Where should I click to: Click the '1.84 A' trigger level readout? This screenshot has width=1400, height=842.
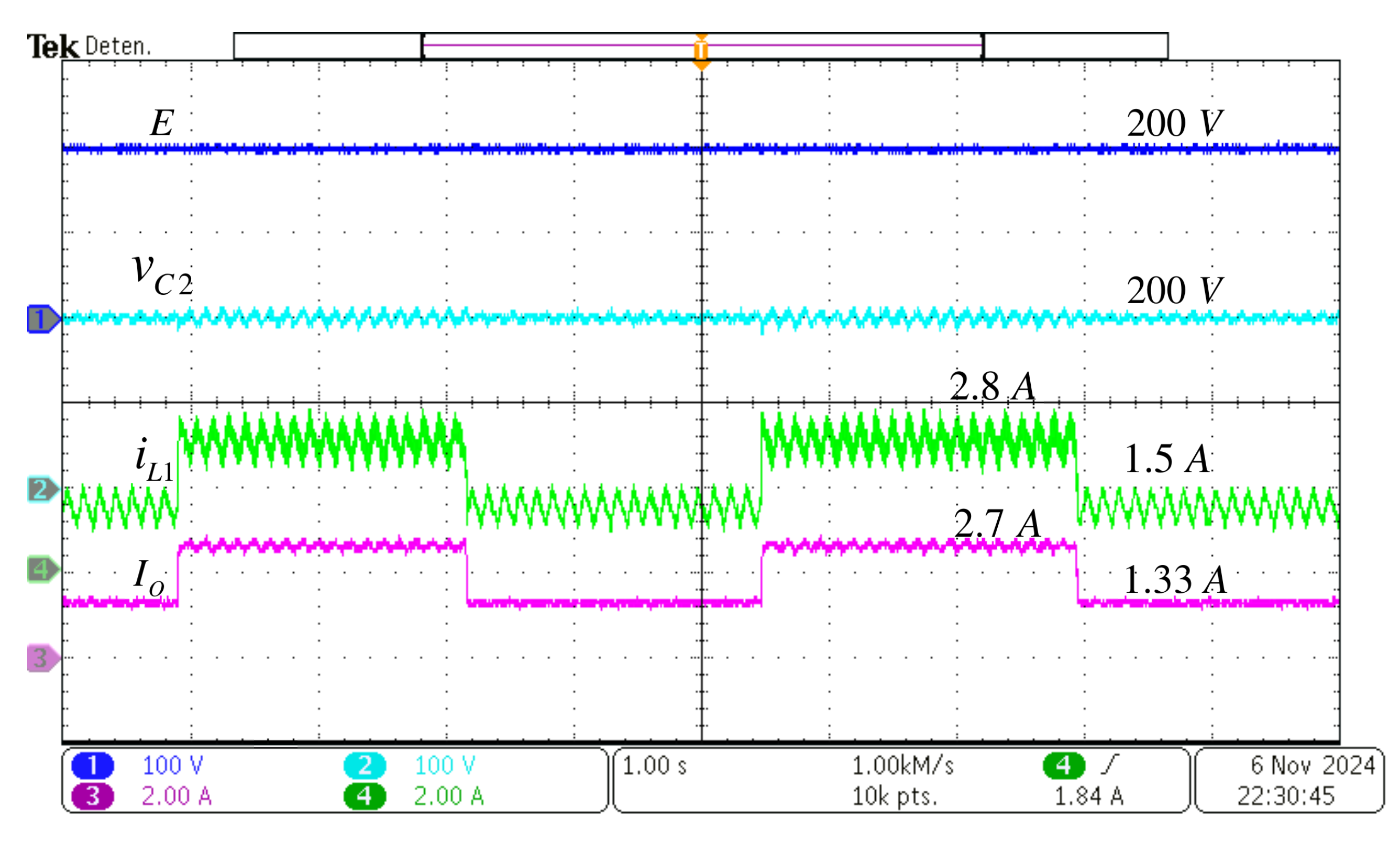pos(1088,796)
